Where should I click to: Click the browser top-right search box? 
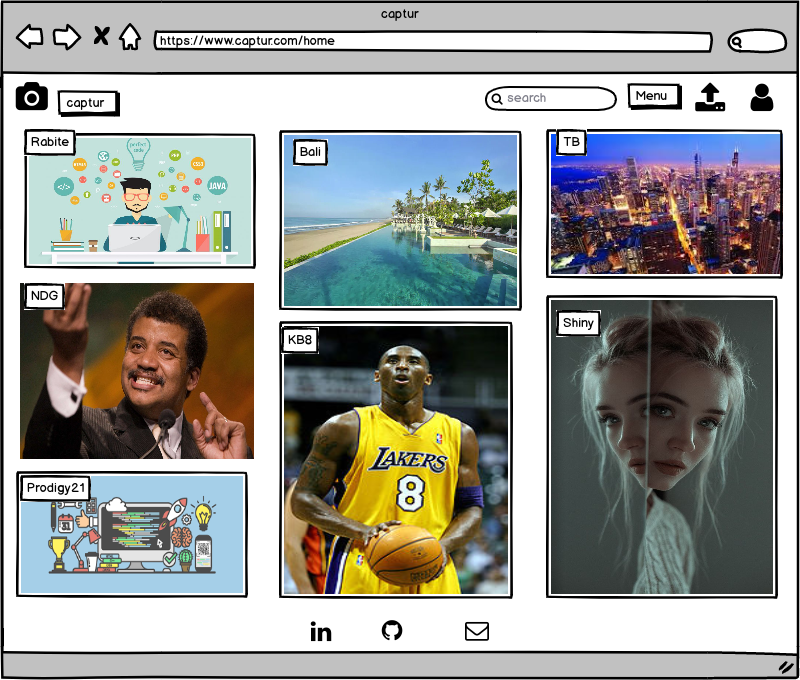(757, 41)
